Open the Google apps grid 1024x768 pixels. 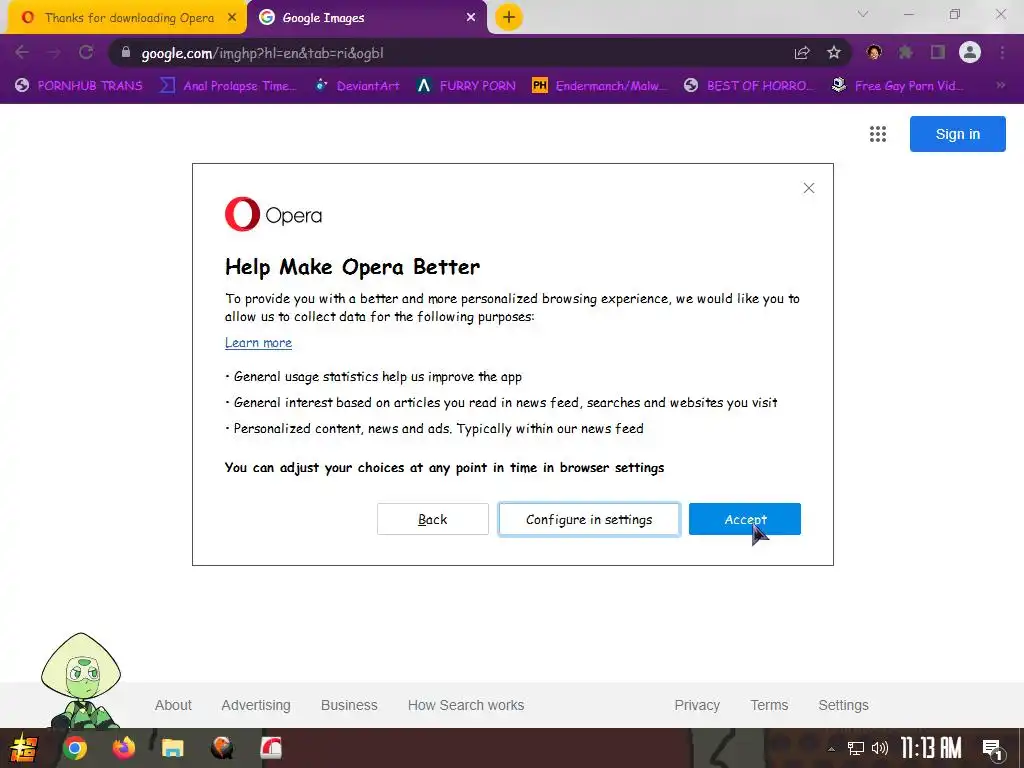878,134
